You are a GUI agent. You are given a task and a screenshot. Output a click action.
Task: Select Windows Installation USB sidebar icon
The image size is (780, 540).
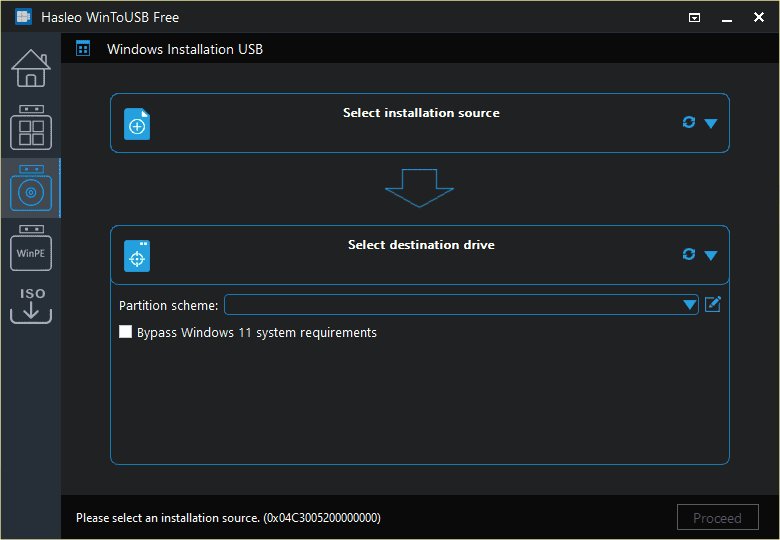pyautogui.click(x=30, y=188)
